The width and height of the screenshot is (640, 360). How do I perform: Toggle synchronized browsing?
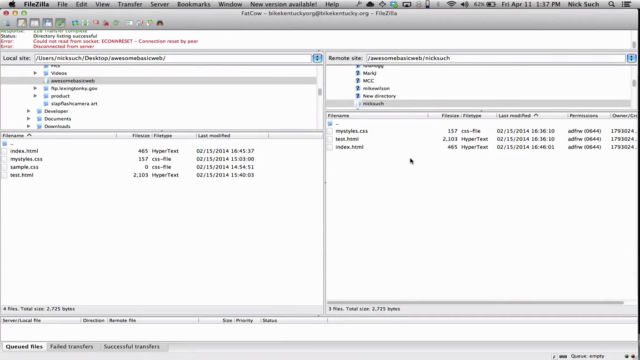coord(150,23)
